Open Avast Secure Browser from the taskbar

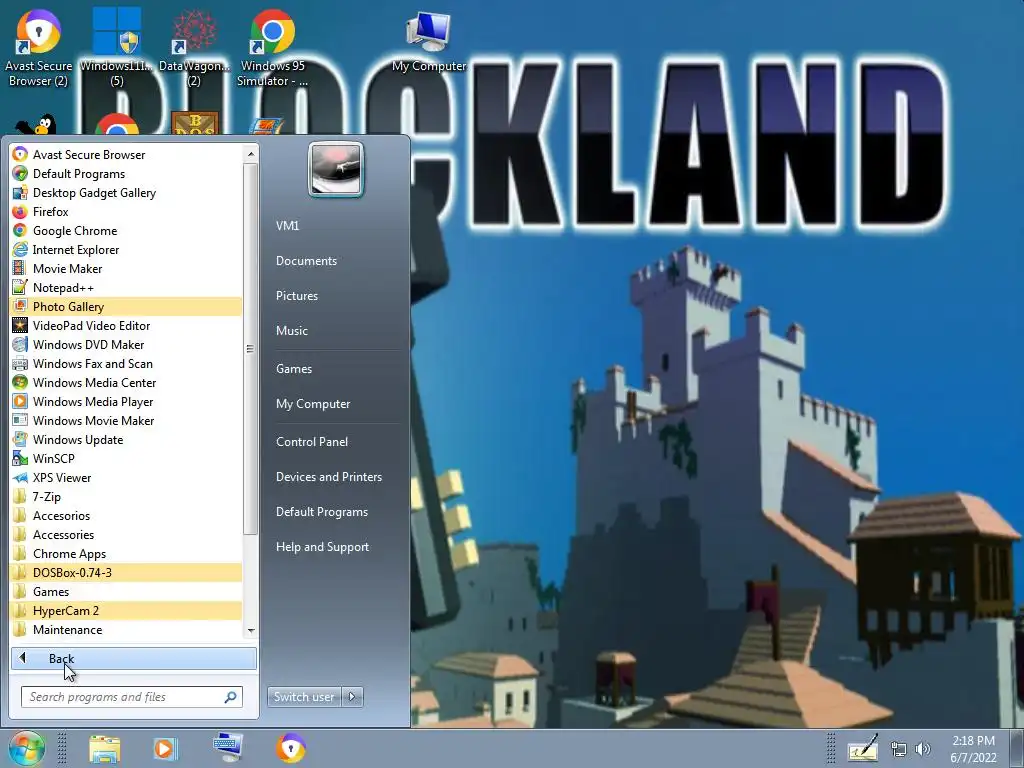click(291, 748)
